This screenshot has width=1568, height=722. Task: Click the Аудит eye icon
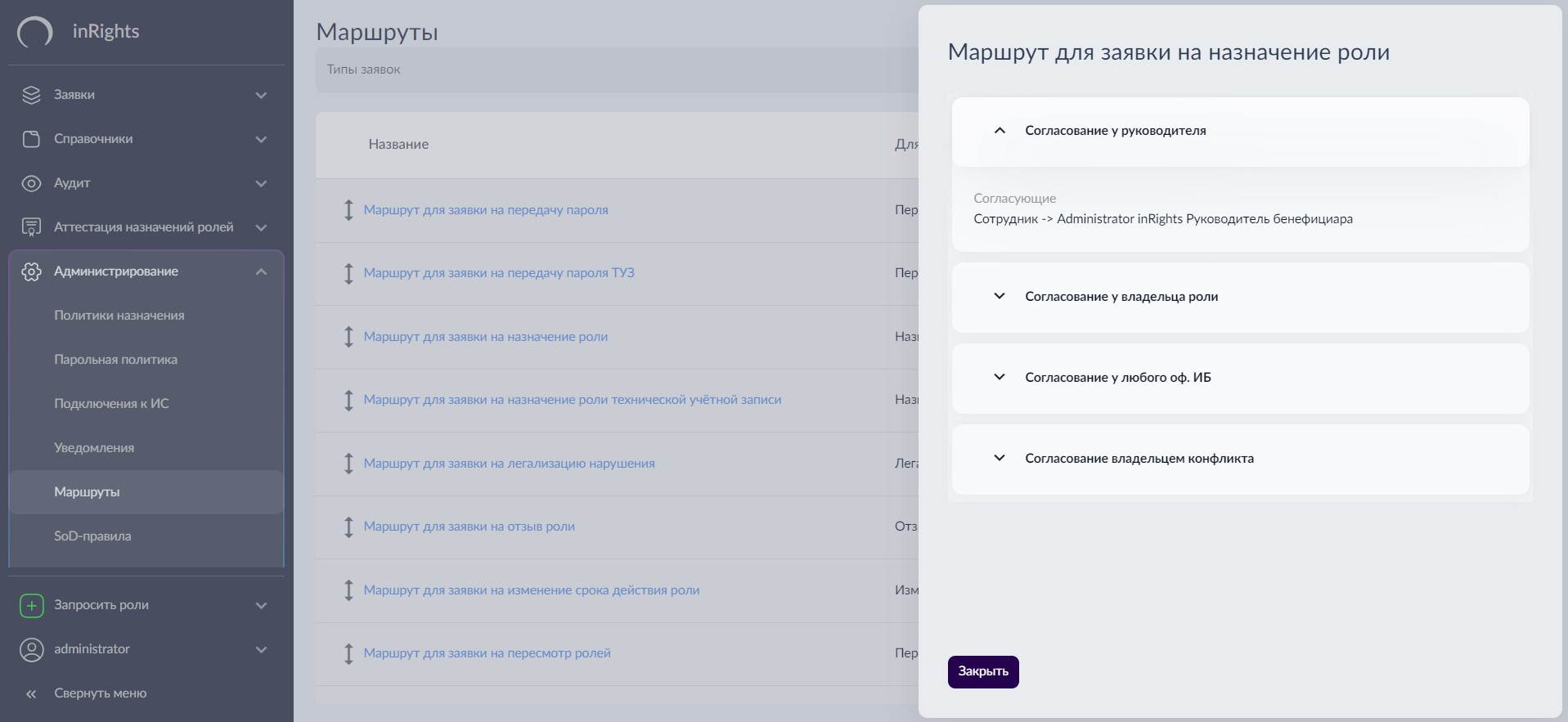coord(31,183)
